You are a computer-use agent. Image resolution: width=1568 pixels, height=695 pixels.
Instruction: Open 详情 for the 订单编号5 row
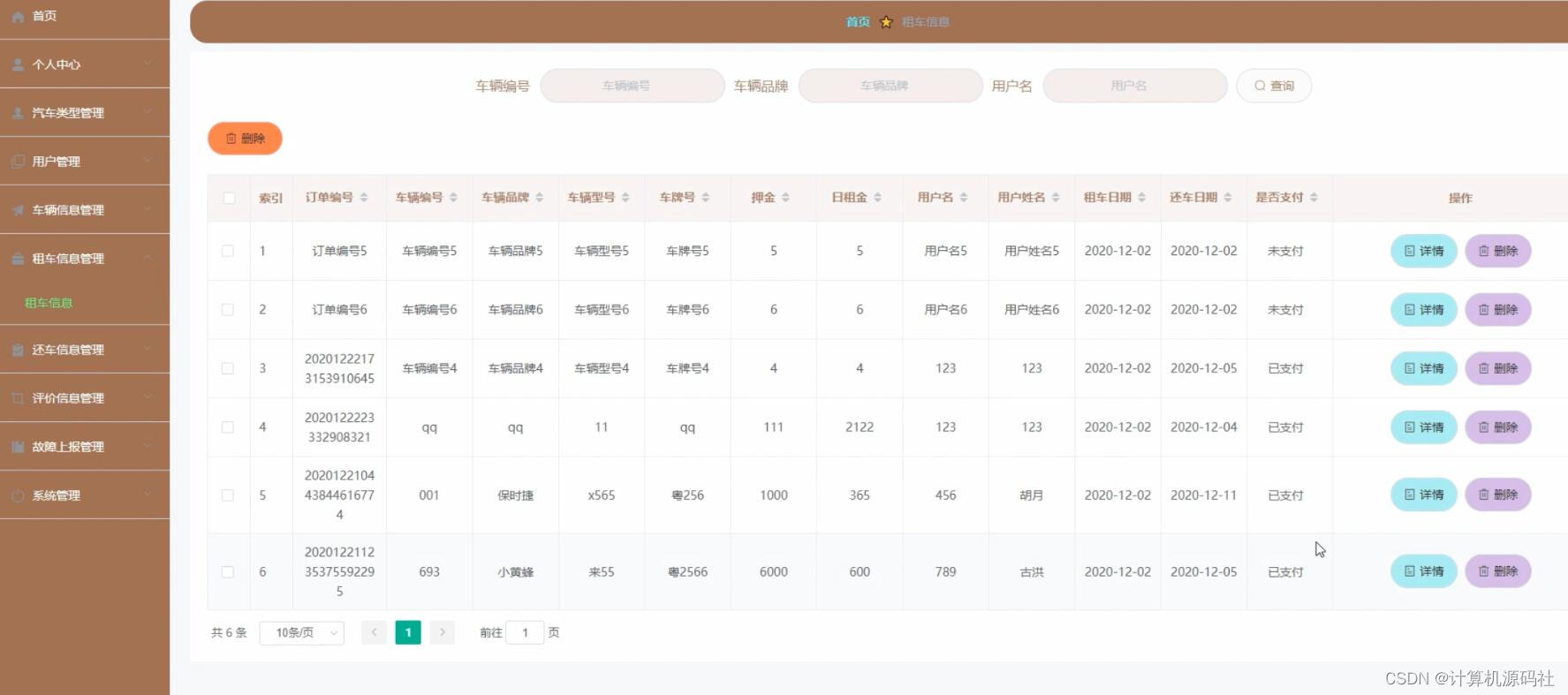point(1424,251)
